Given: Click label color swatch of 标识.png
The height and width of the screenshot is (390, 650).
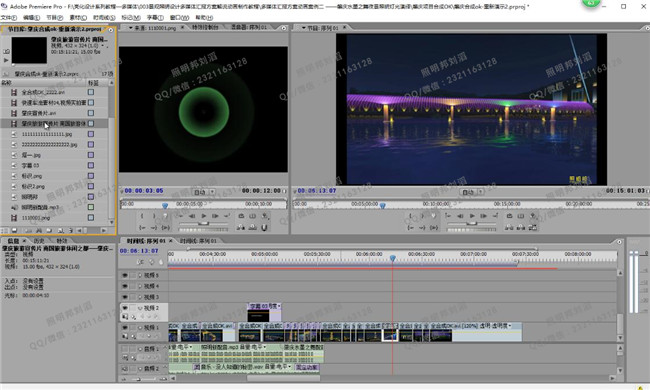Looking at the screenshot, I should (x=91, y=176).
